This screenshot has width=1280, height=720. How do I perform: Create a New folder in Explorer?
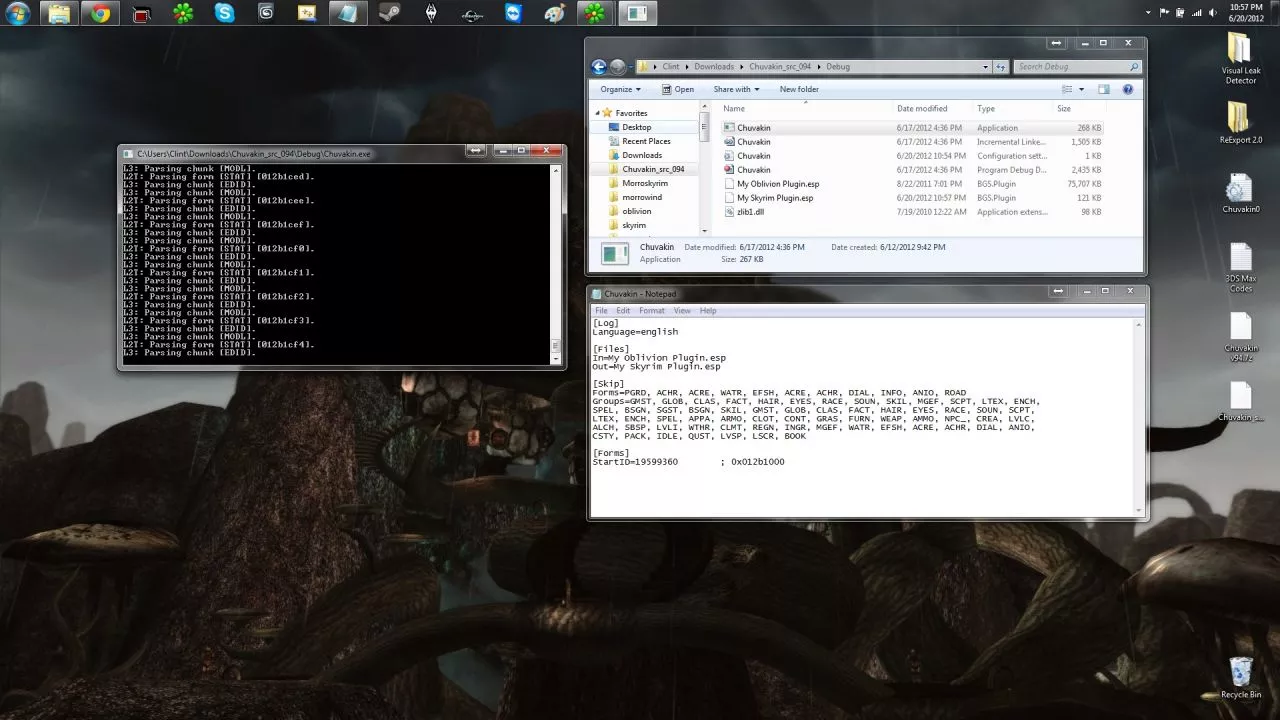[799, 89]
